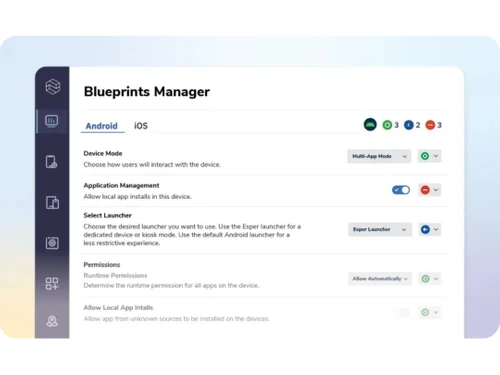Open the dashboard monitor icon in the sidebar

52,121
